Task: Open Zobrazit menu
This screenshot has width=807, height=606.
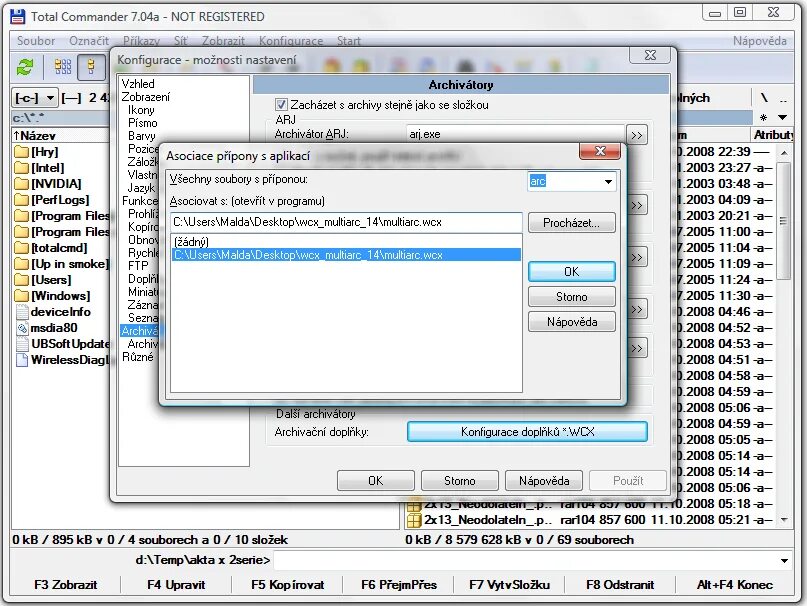Action: coord(223,41)
